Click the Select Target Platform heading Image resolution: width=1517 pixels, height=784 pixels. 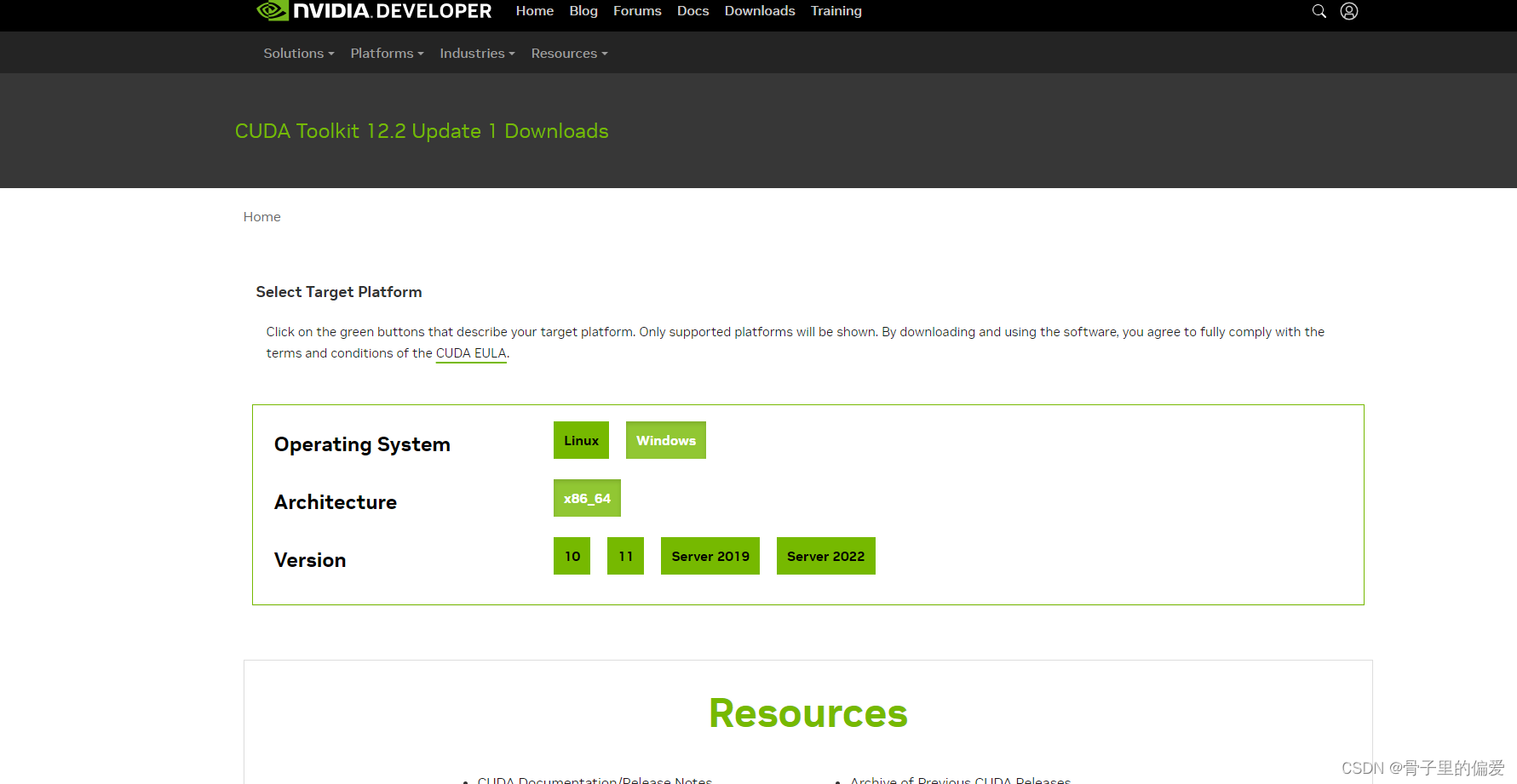339,292
